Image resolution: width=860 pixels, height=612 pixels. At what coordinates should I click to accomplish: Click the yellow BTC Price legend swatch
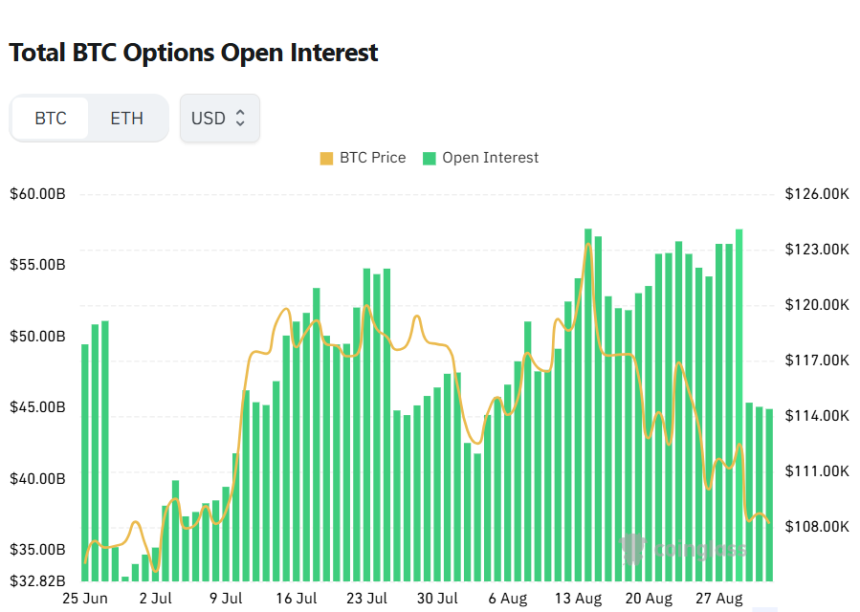click(326, 158)
